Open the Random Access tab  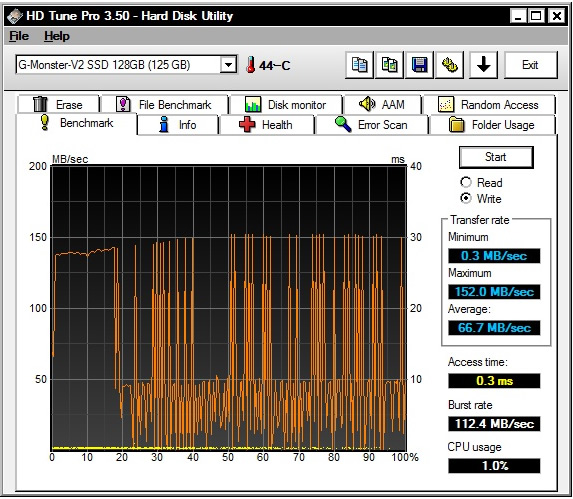tap(489, 105)
